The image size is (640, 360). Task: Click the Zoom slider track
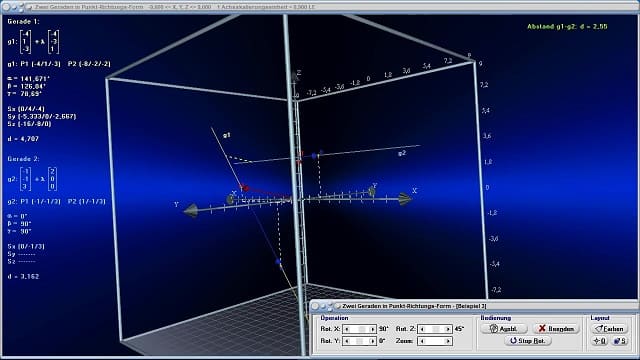click(x=435, y=341)
